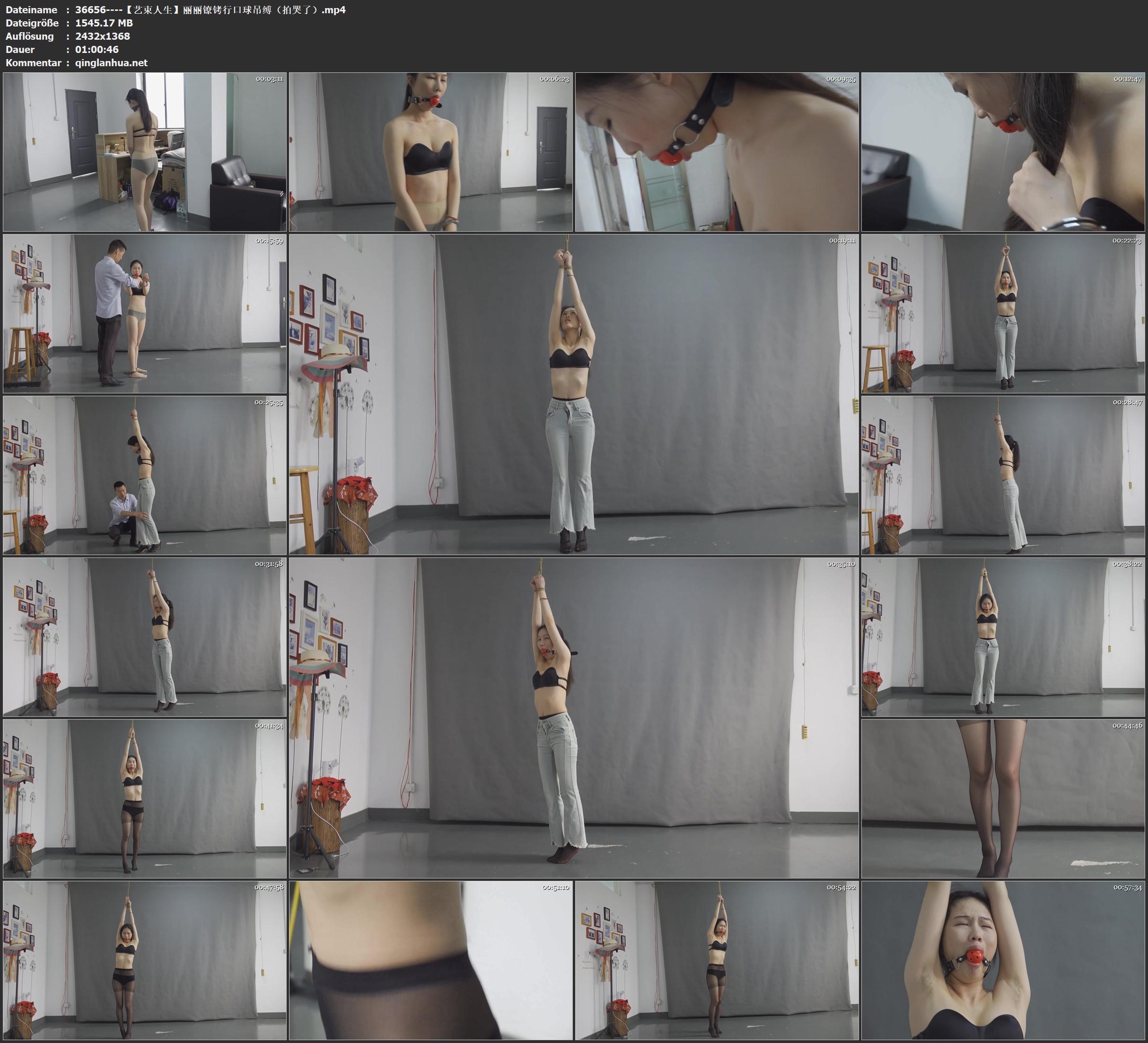Open the legs close-up at 00:44:46
Image resolution: width=1148 pixels, height=1043 pixels.
[x=1003, y=799]
